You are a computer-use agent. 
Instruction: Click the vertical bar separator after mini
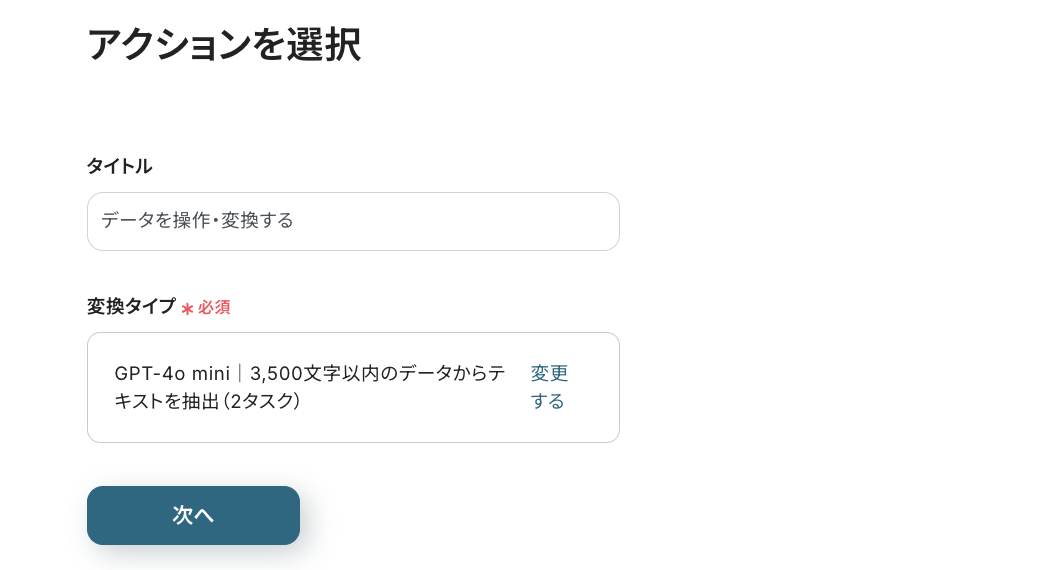tap(240, 373)
